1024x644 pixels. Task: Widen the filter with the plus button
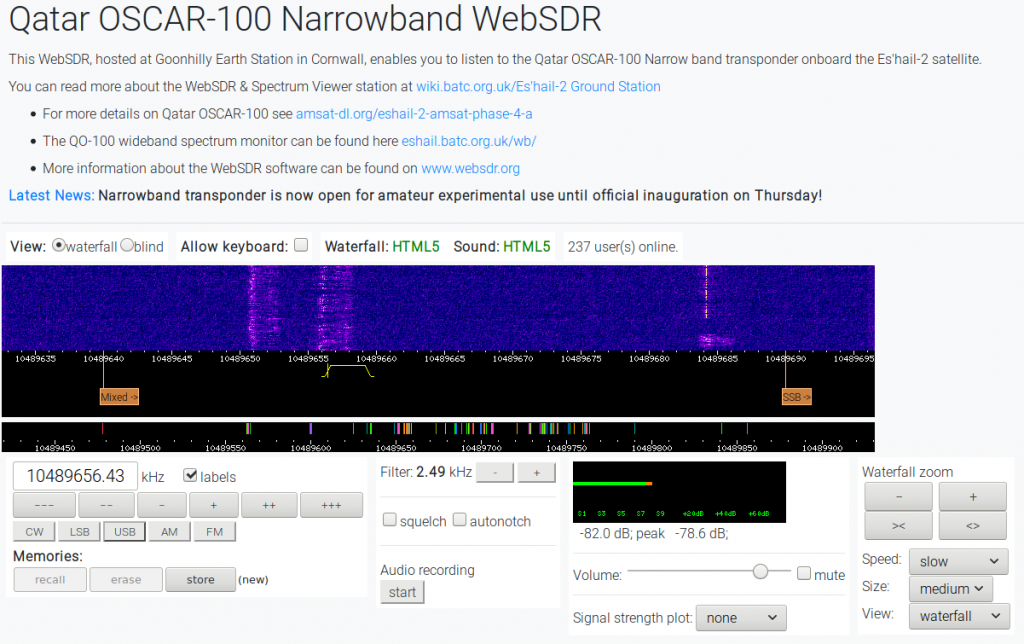click(537, 472)
